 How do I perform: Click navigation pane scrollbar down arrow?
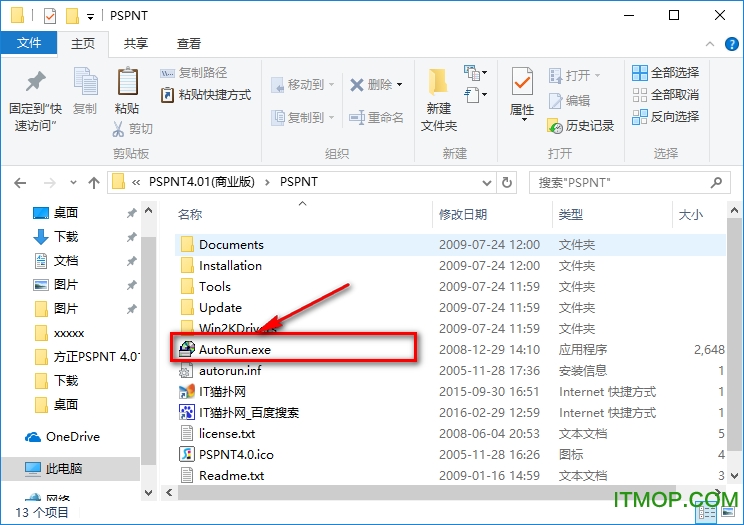point(149,493)
